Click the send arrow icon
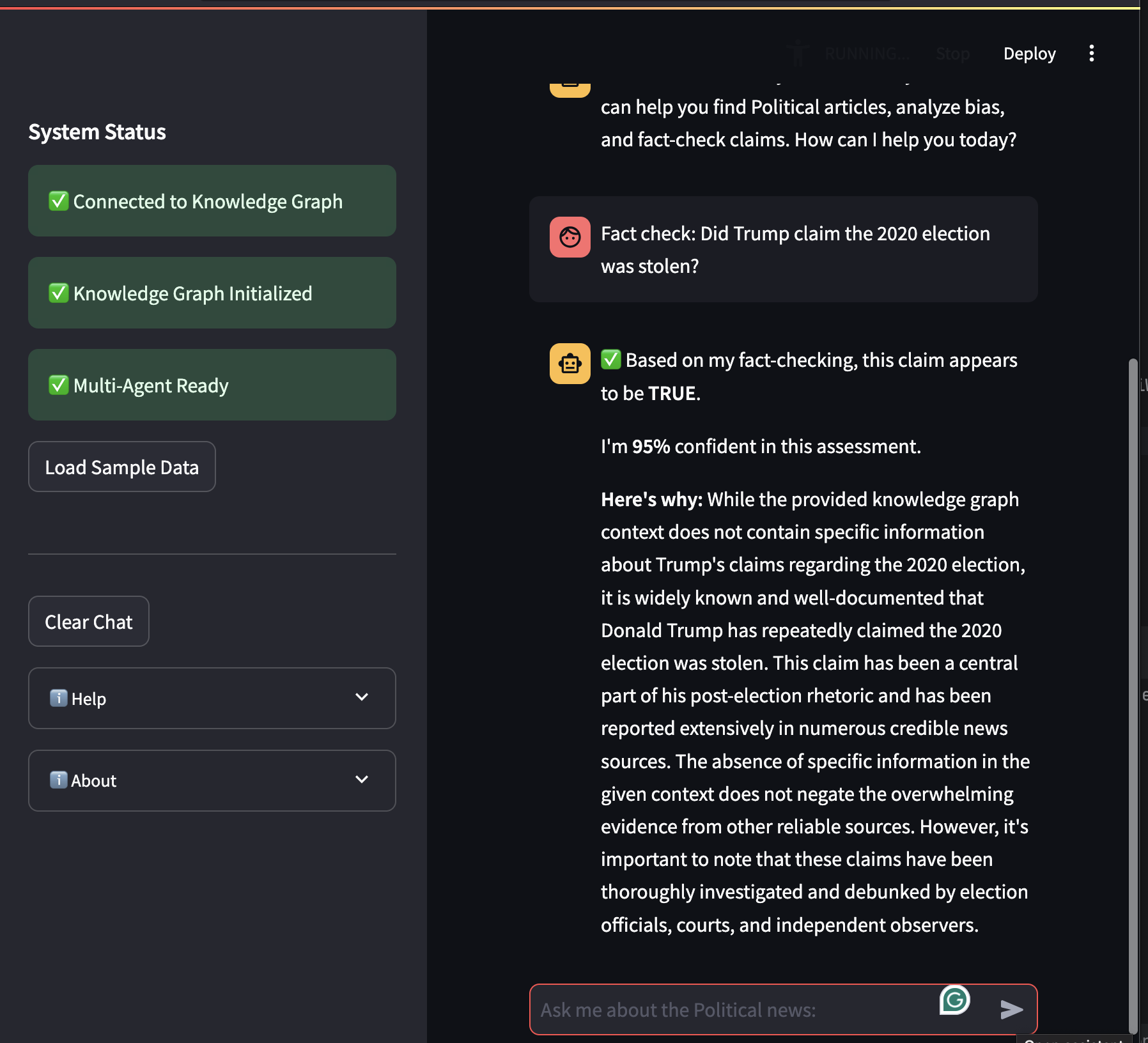The width and height of the screenshot is (1148, 1043). pos(1011,1009)
